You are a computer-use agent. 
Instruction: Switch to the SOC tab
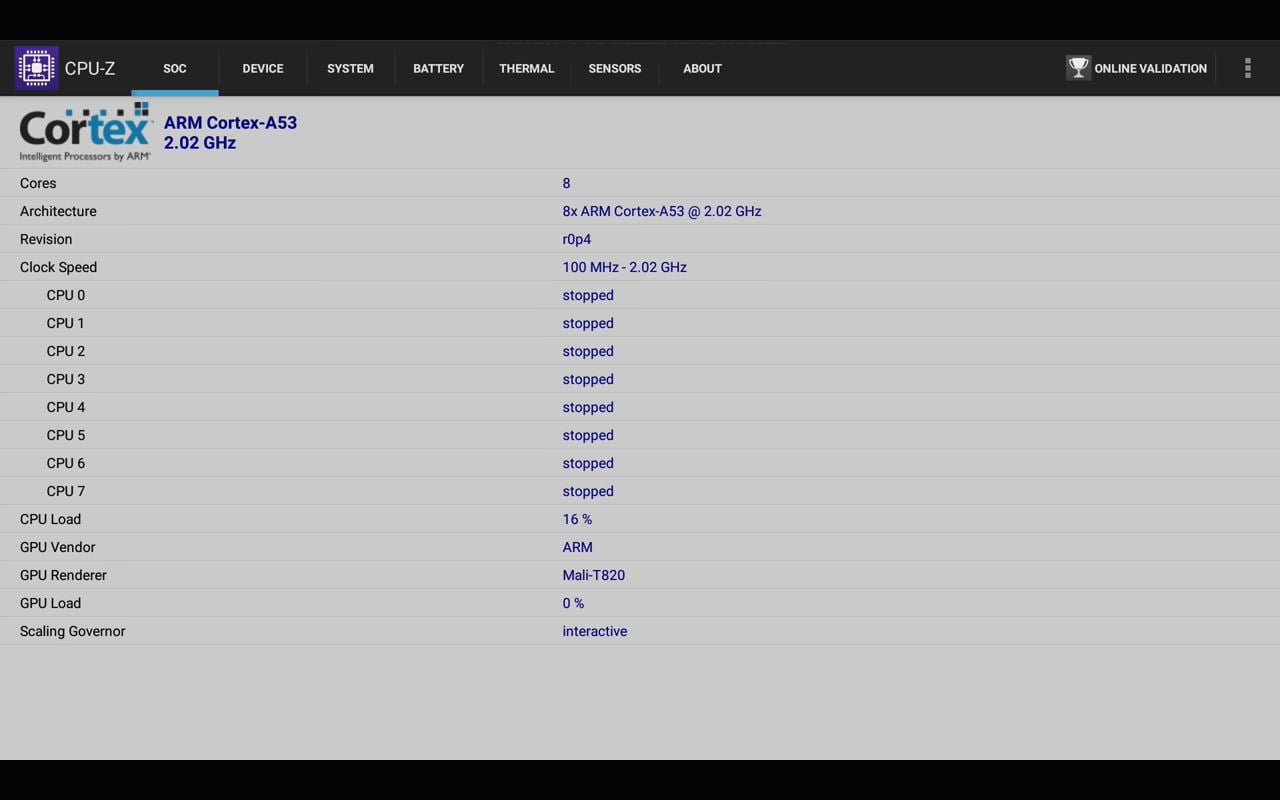coord(175,68)
